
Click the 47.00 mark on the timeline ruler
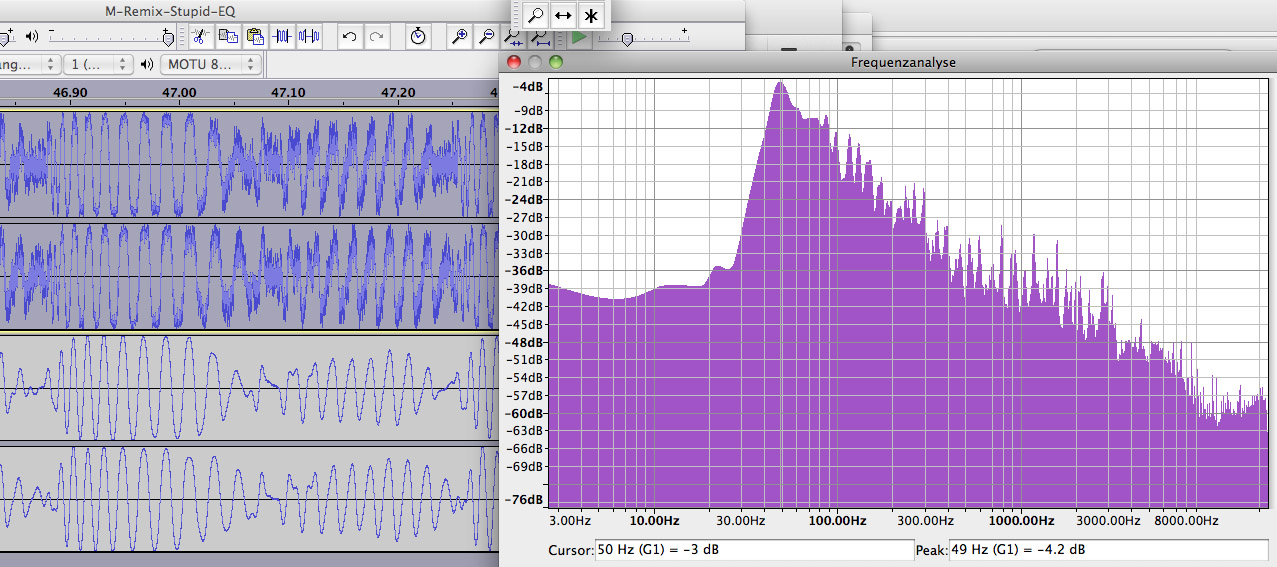[x=179, y=92]
